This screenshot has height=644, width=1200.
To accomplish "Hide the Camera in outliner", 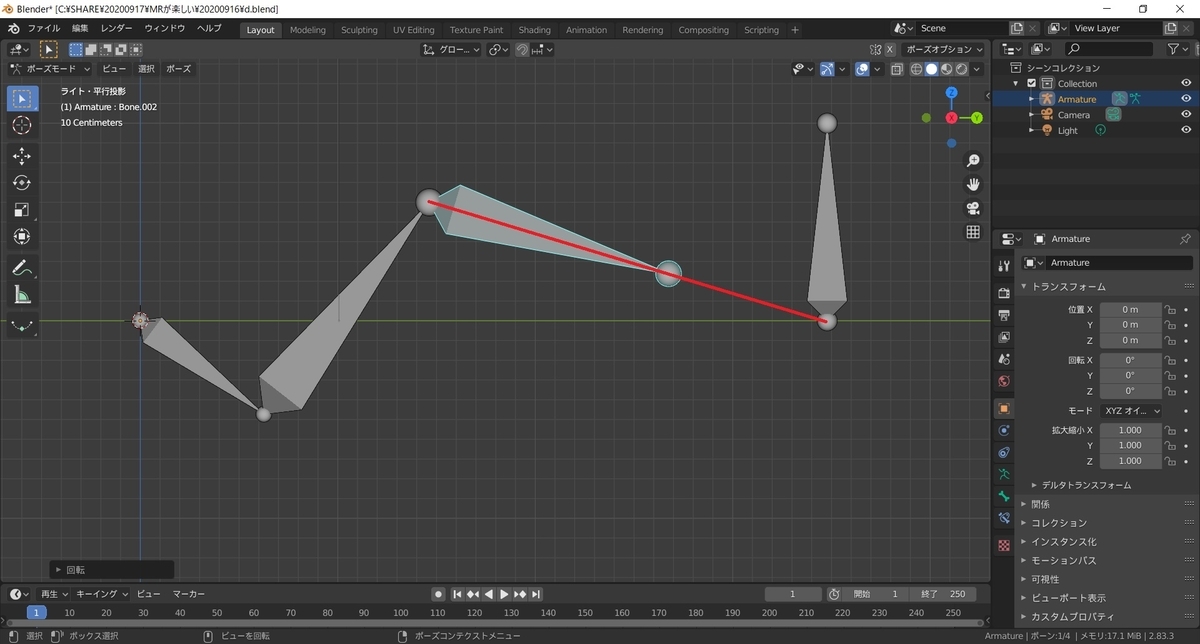I will click(x=1186, y=115).
